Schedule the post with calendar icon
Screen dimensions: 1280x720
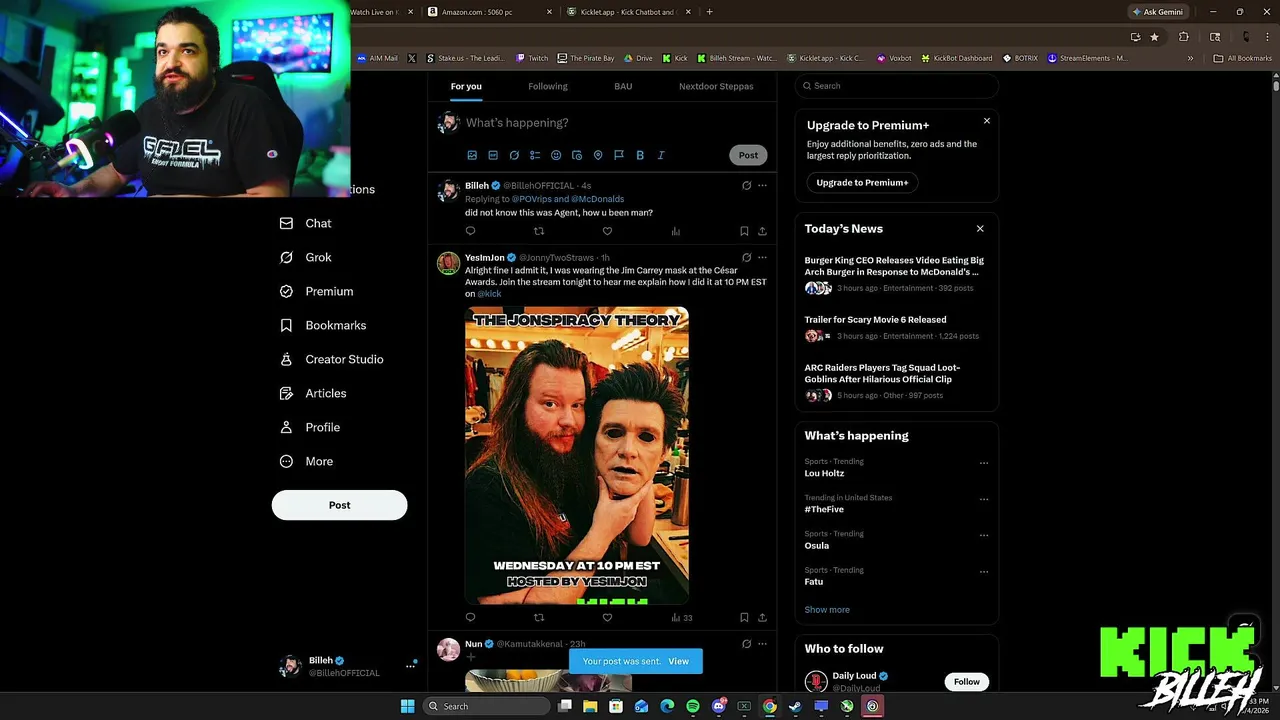pyautogui.click(x=577, y=155)
